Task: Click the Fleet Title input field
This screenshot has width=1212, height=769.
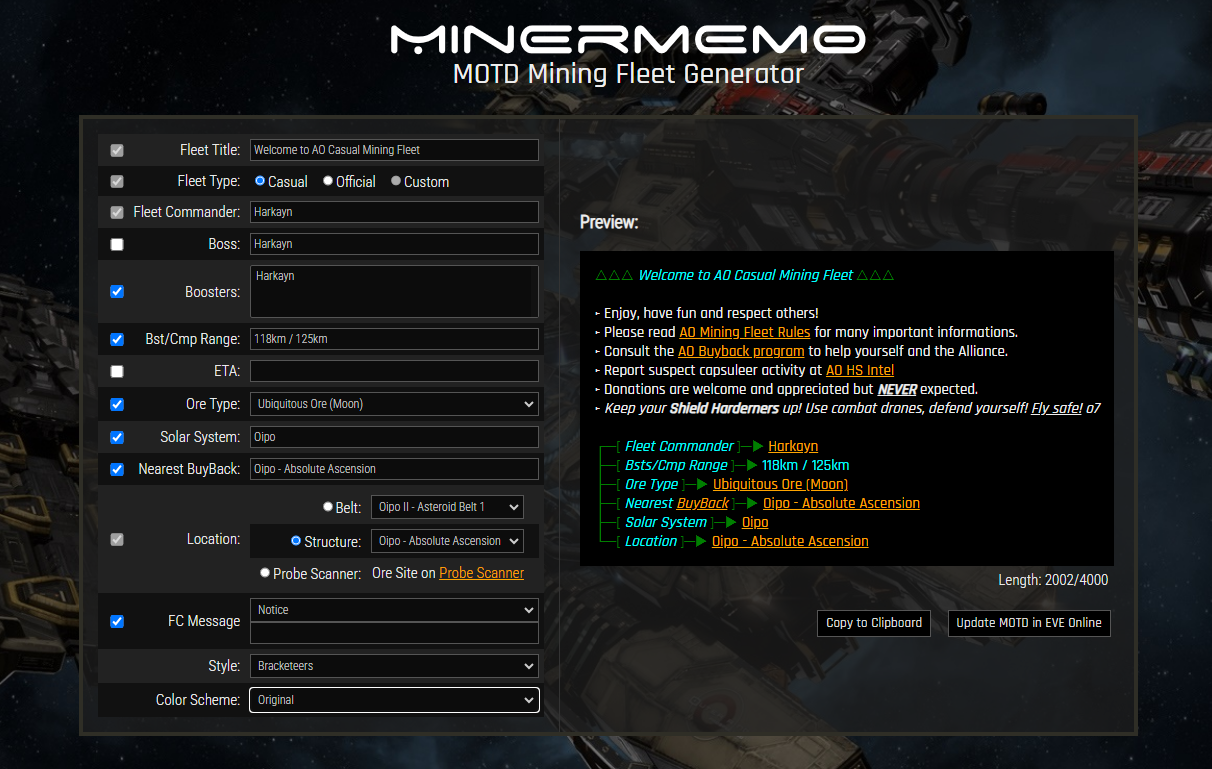Action: [x=394, y=150]
